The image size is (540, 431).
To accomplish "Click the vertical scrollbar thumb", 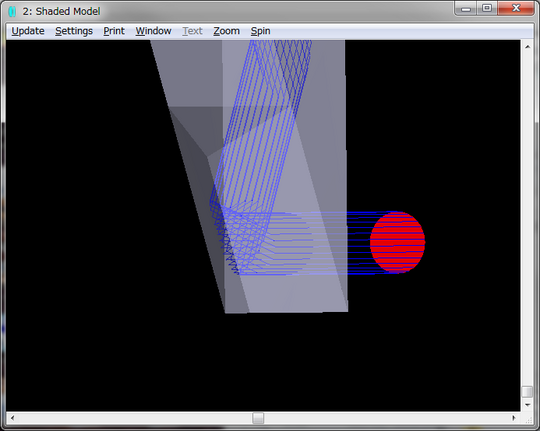I will [528, 392].
